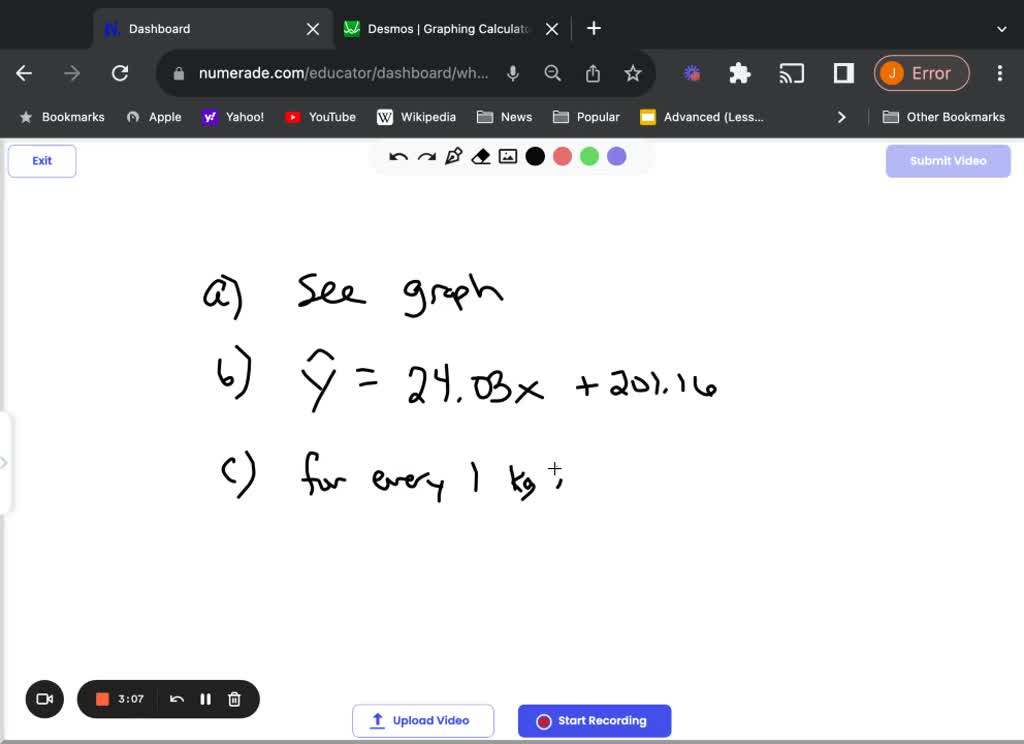Open the Other Bookmarks folder
The width and height of the screenshot is (1024, 744).
click(944, 117)
